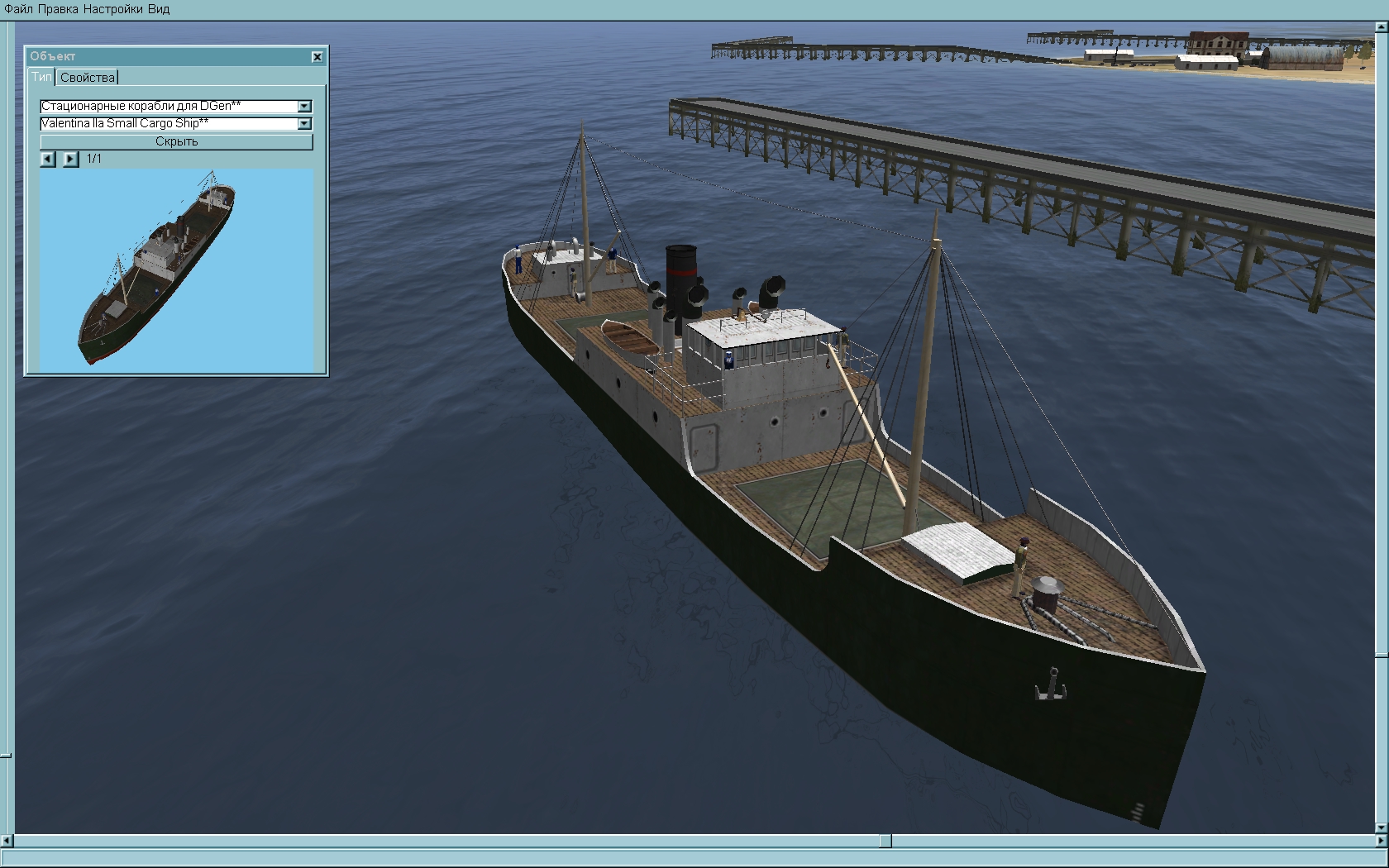This screenshot has height=868, width=1389.
Task: Click the down arrow of vertical scrollbar
Action: point(1382,827)
